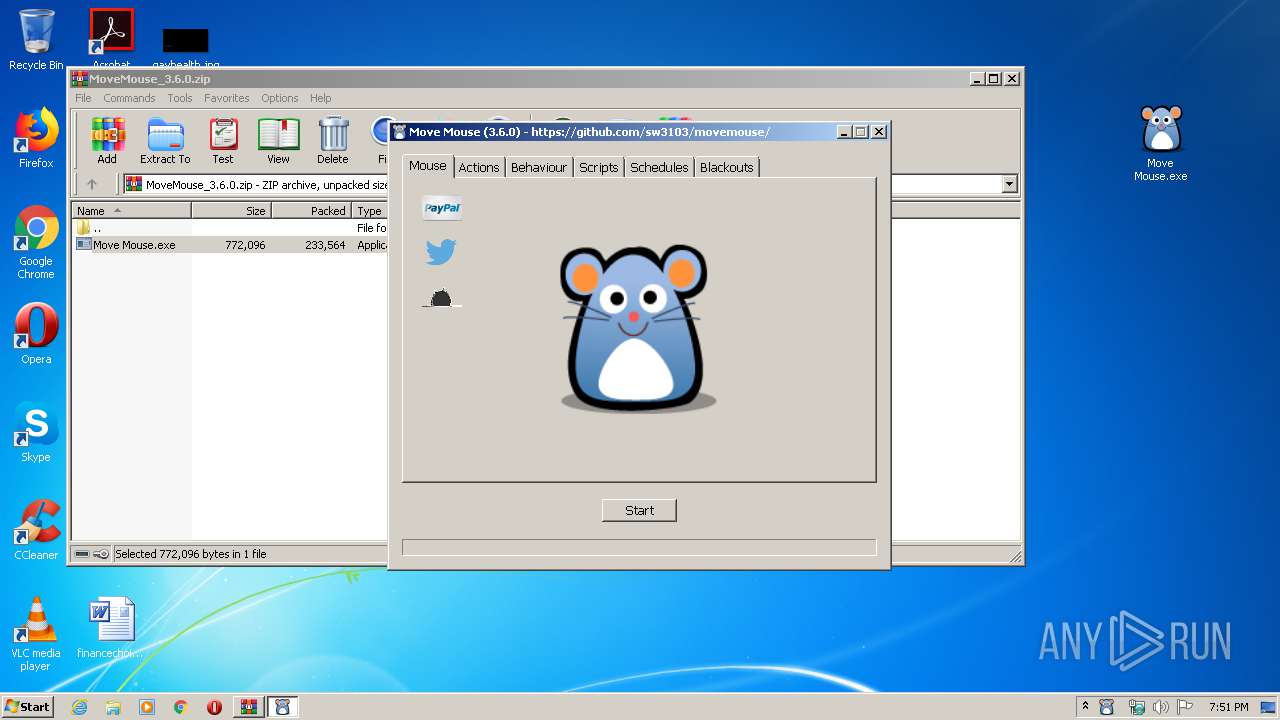Viewport: 1280px width, 720px height.
Task: Click the Action Center flag tray icon
Action: tap(1185, 707)
